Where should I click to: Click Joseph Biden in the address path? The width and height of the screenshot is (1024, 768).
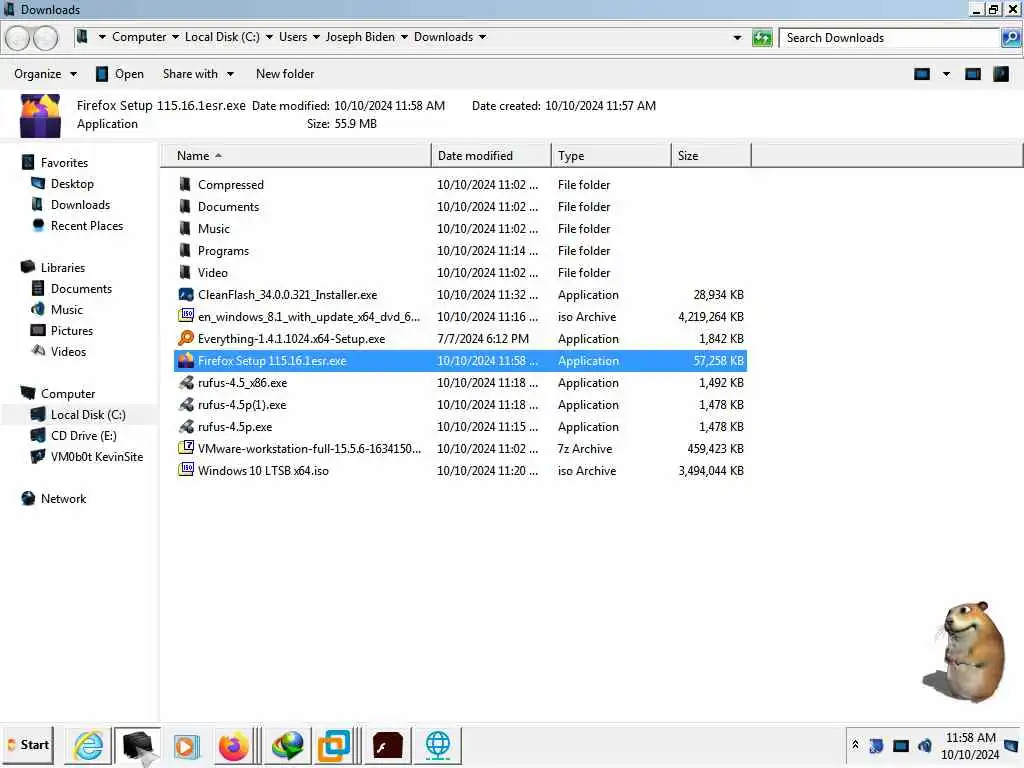tap(360, 37)
